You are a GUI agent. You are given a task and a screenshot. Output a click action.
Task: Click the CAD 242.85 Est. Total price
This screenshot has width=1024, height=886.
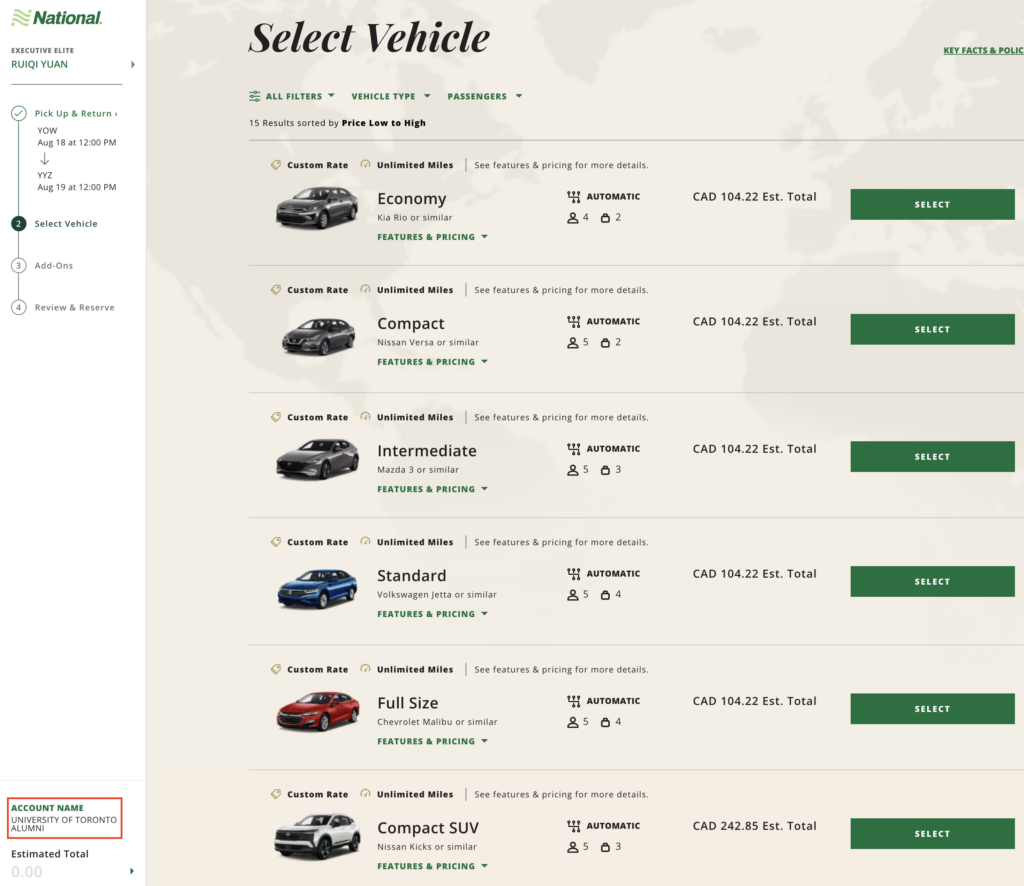coord(754,826)
